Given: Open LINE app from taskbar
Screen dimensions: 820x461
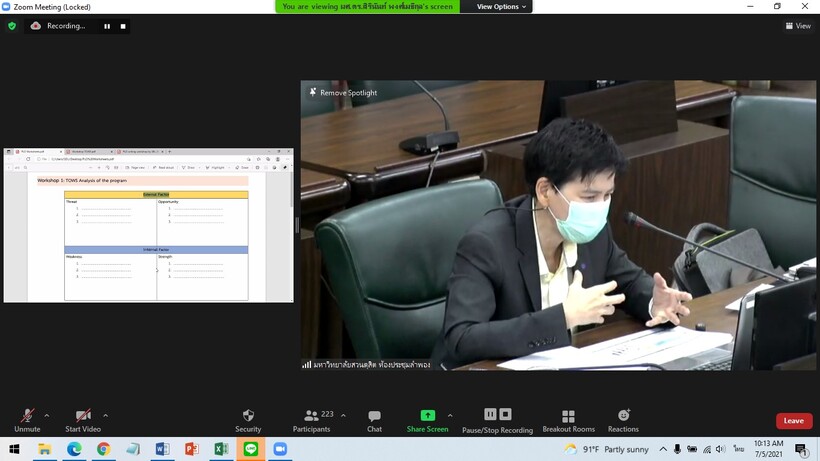Looking at the screenshot, I should click(x=251, y=449).
